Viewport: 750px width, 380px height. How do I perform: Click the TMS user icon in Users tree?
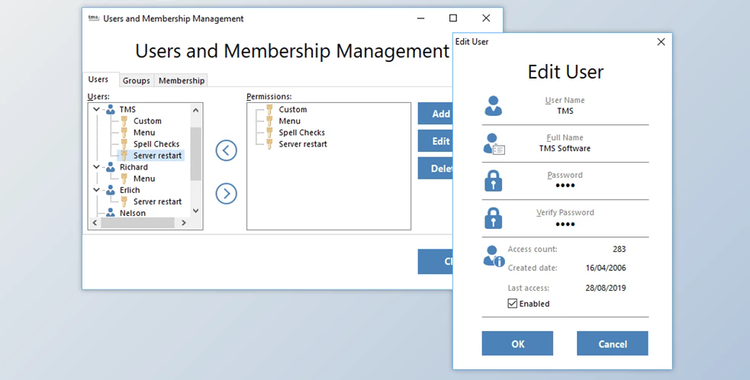coord(110,110)
